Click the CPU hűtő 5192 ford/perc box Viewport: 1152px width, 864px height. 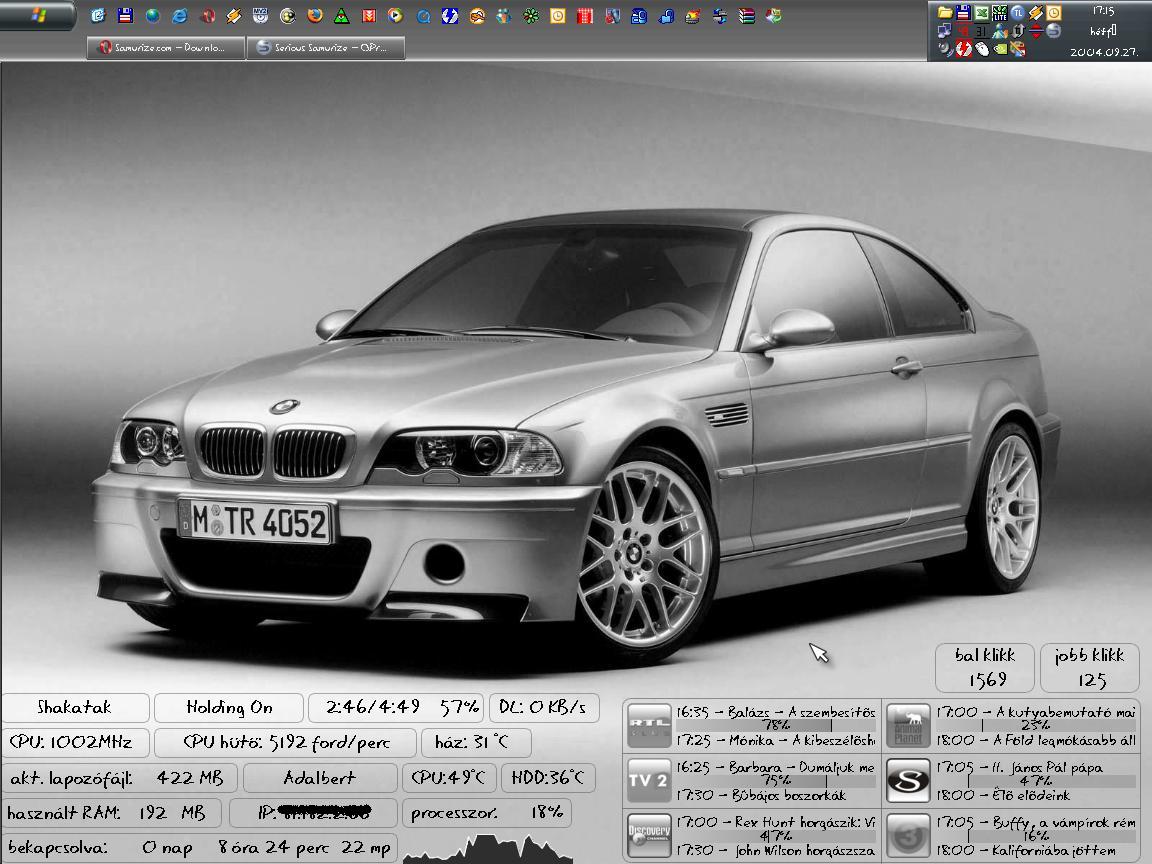(x=285, y=742)
